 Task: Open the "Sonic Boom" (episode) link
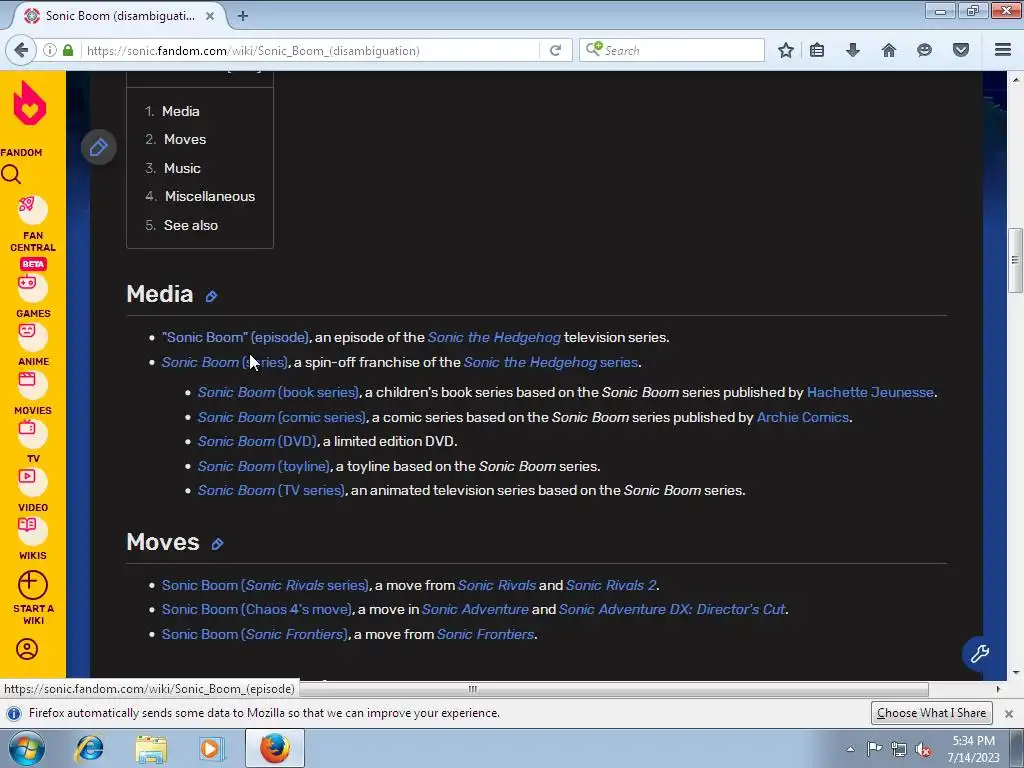235,338
